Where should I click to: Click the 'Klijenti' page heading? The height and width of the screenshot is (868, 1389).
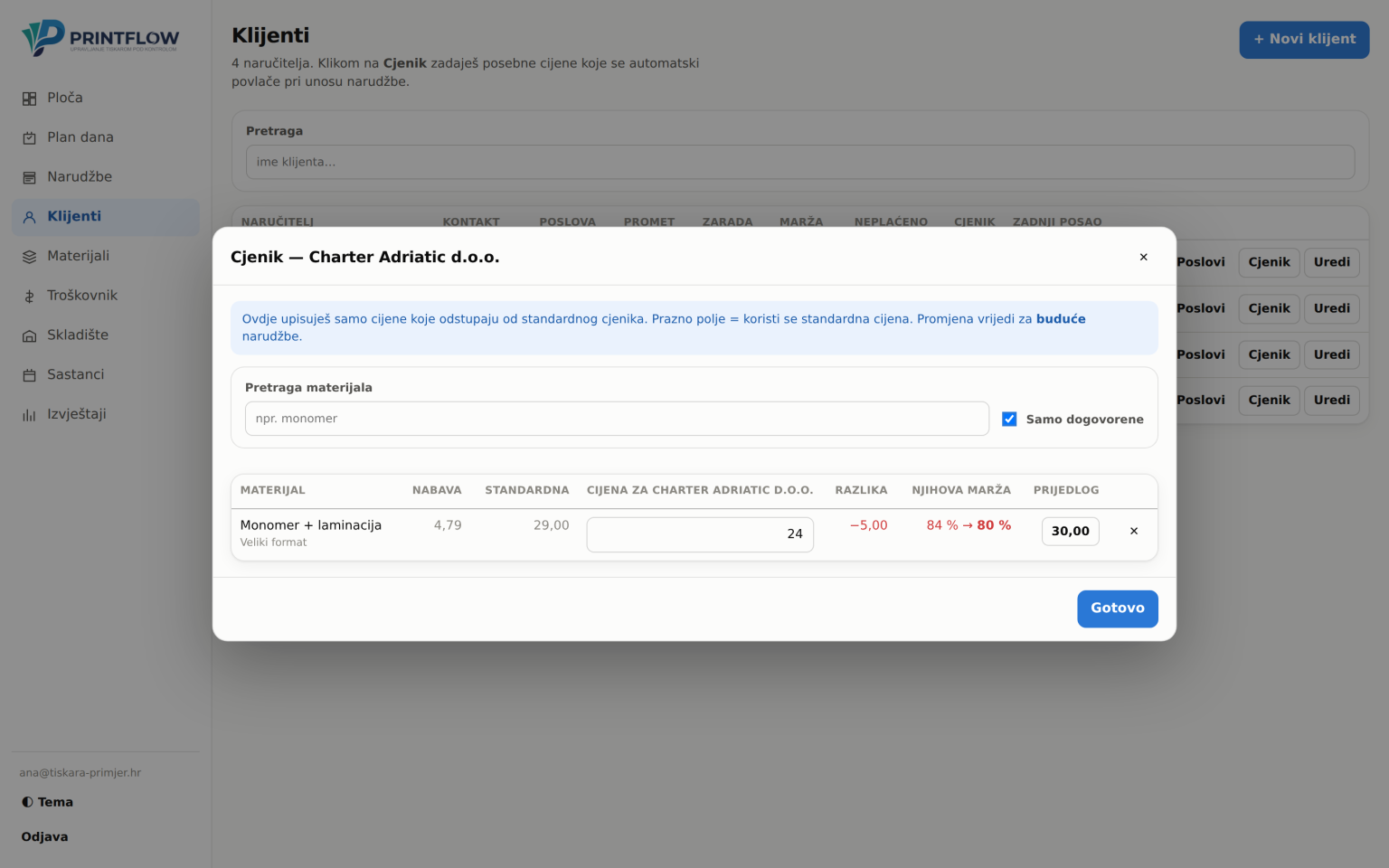tap(270, 35)
